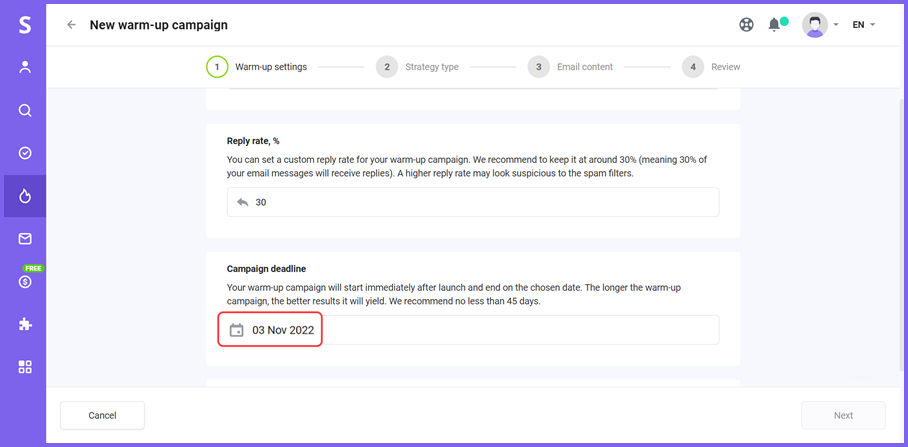Open the EN language dropdown
Image resolution: width=908 pixels, height=447 pixels.
[864, 25]
